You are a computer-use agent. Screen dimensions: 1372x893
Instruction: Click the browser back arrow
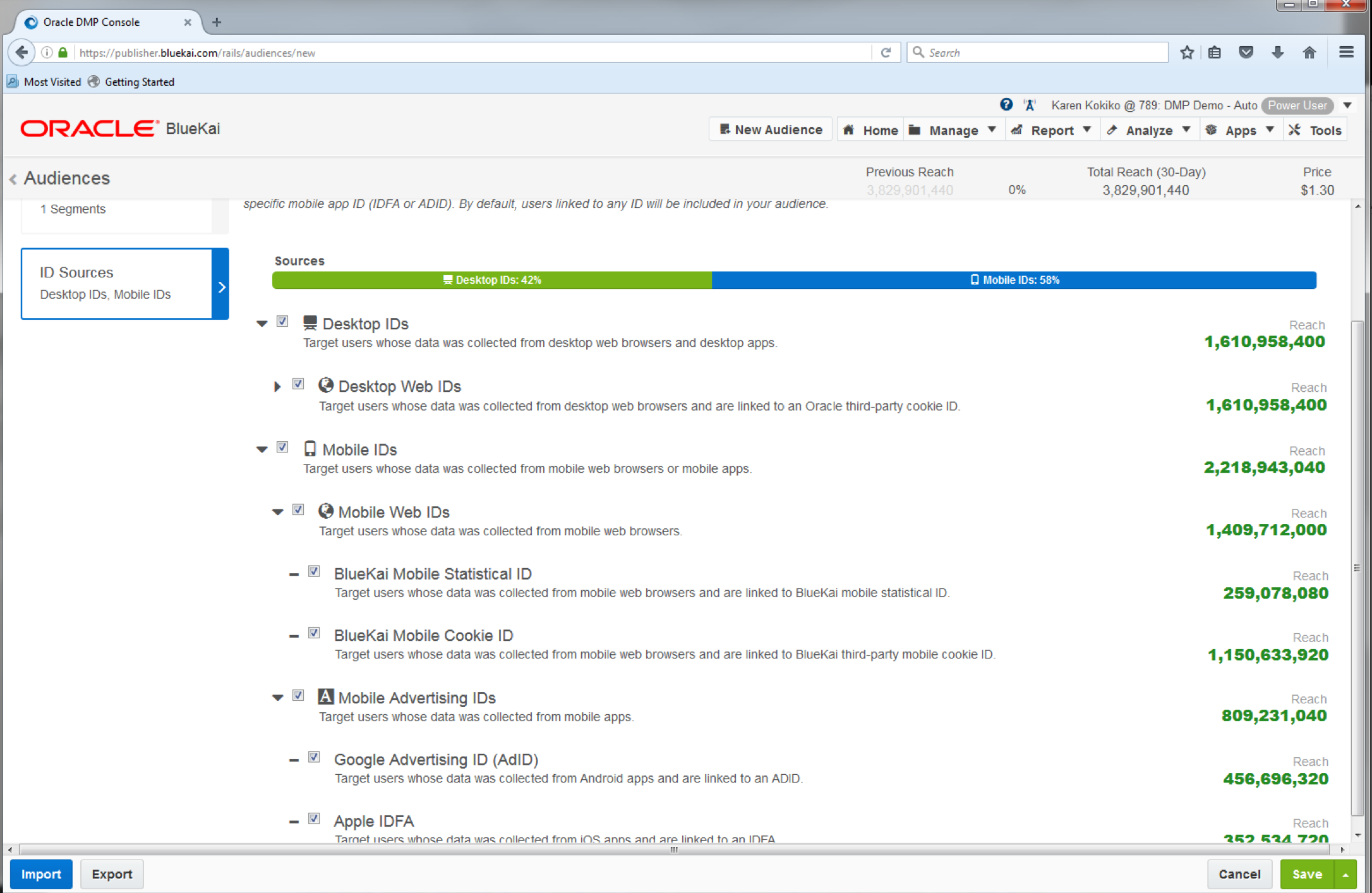(x=21, y=52)
